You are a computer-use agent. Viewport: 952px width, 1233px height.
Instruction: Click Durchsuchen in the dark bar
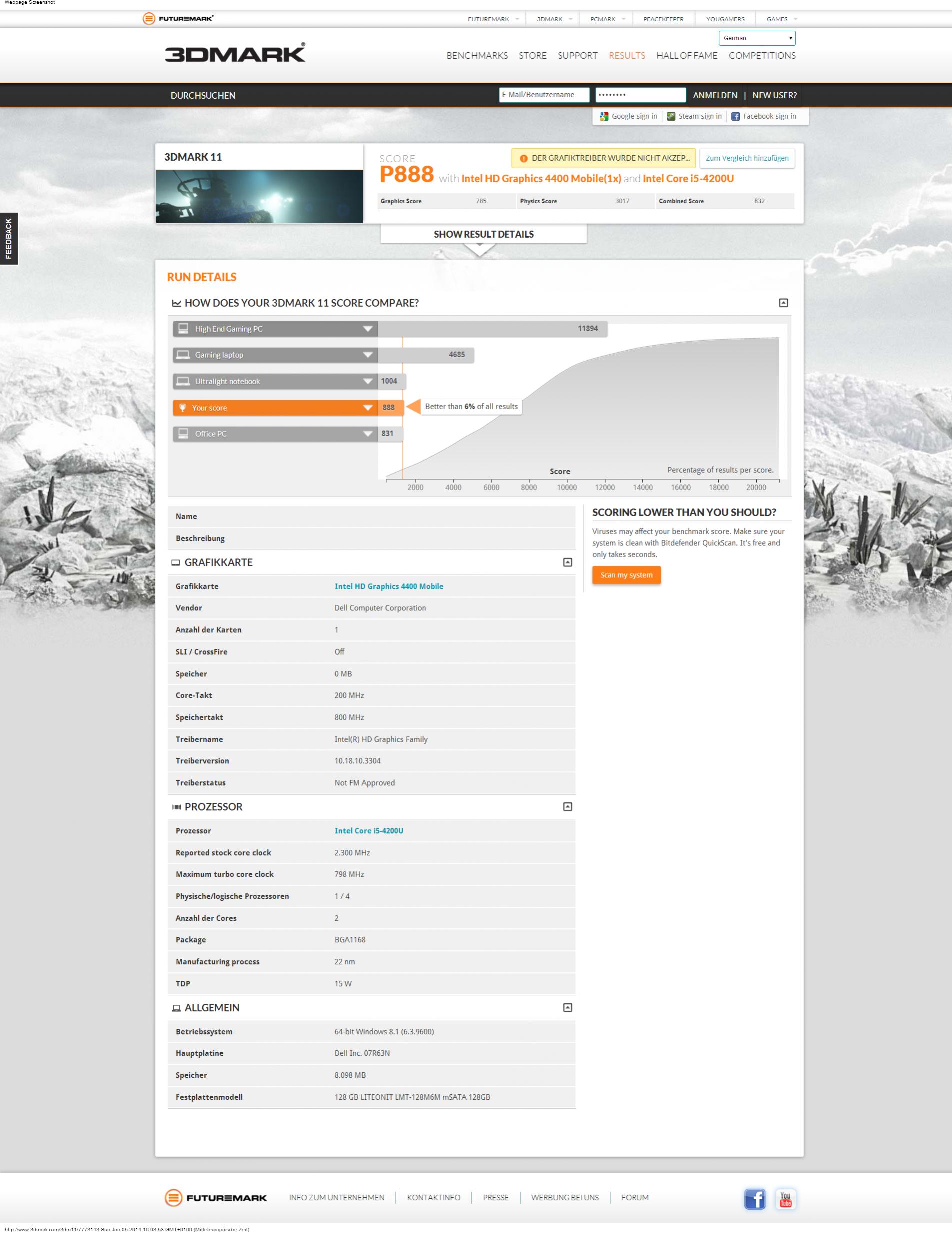[203, 96]
